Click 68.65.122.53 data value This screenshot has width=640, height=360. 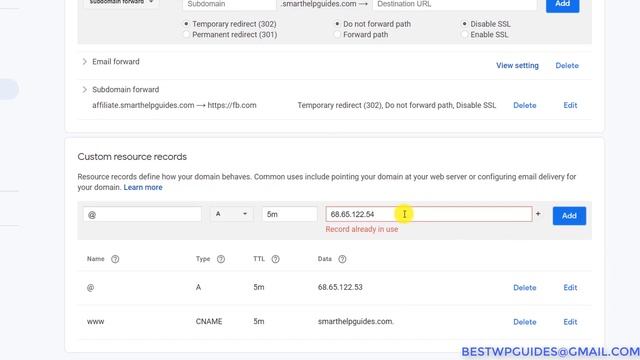click(340, 287)
